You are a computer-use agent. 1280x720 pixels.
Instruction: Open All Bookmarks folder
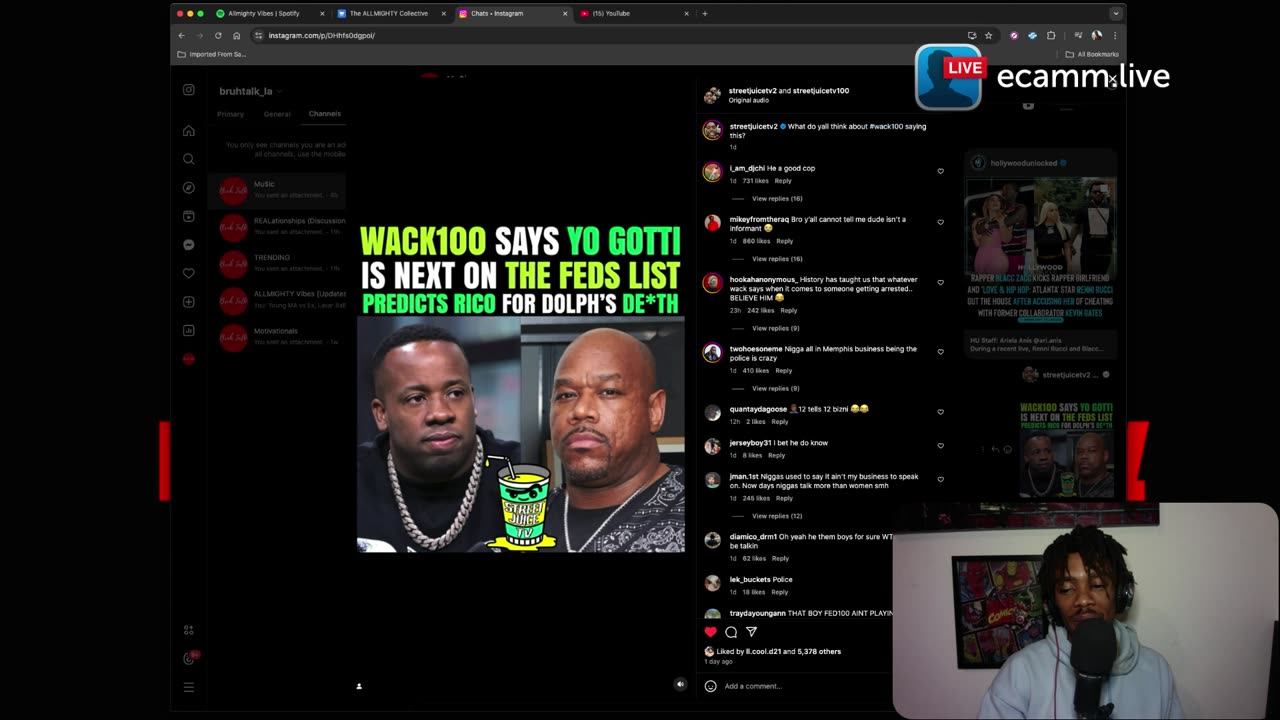pyautogui.click(x=1092, y=54)
